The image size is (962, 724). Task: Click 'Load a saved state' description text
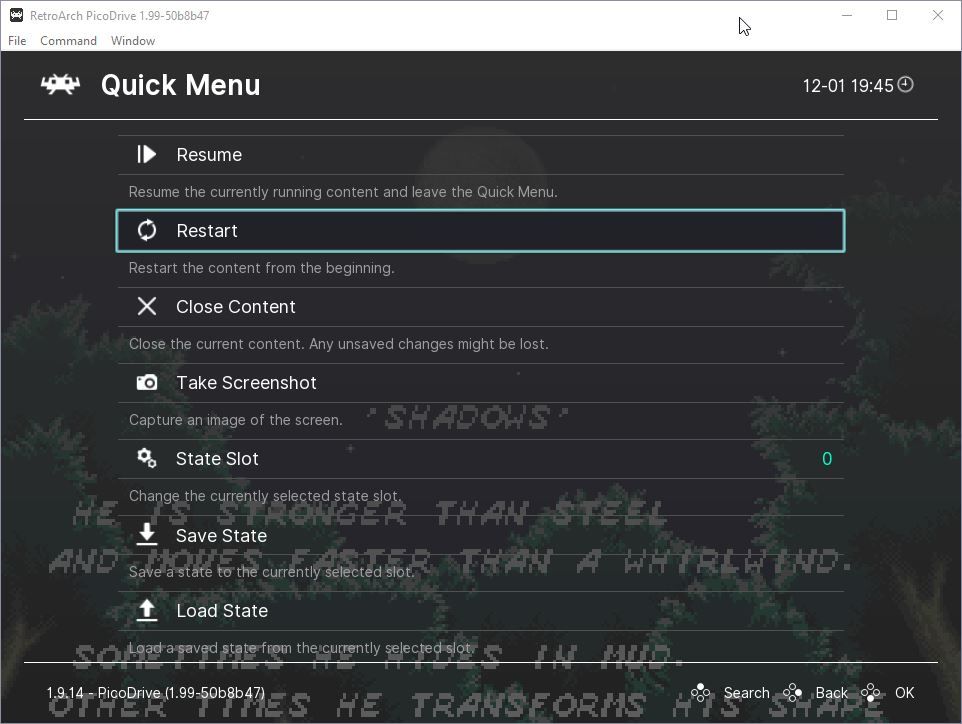click(x=301, y=648)
